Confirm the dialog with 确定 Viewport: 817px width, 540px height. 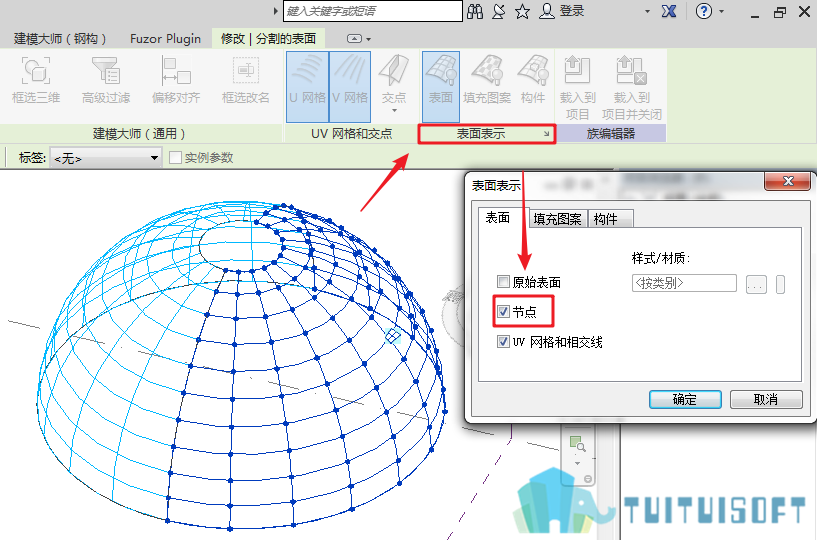(685, 400)
